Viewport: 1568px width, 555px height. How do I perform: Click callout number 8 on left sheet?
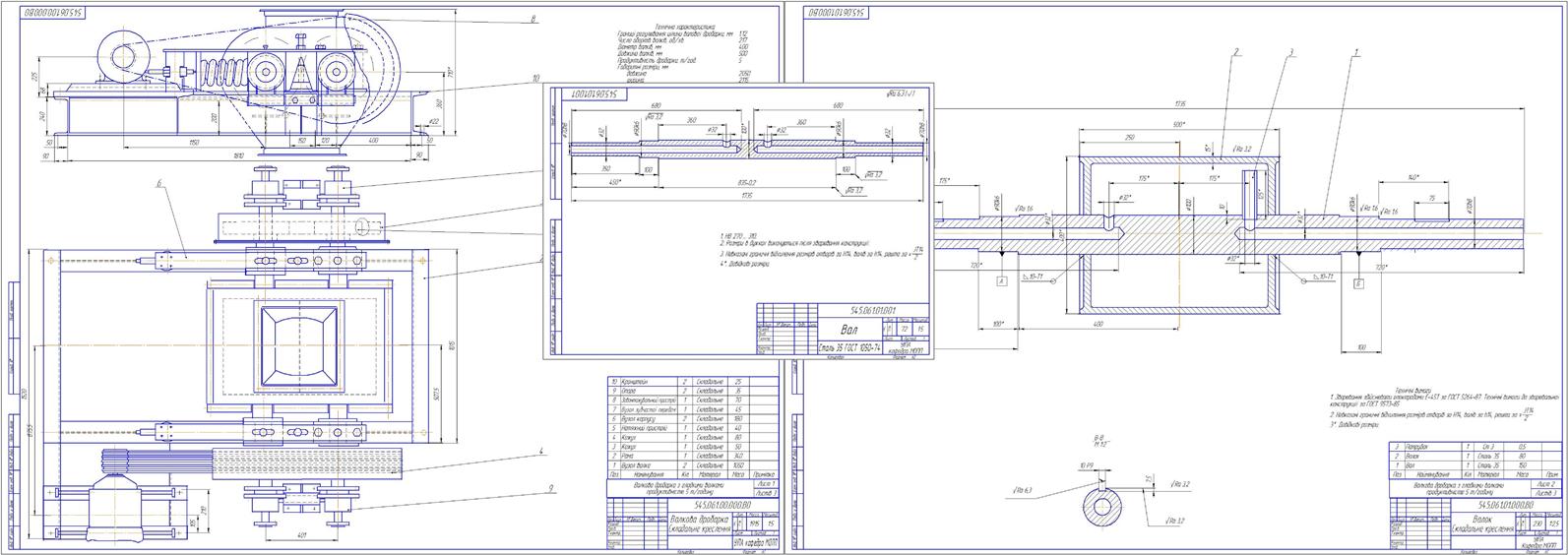tap(533, 20)
